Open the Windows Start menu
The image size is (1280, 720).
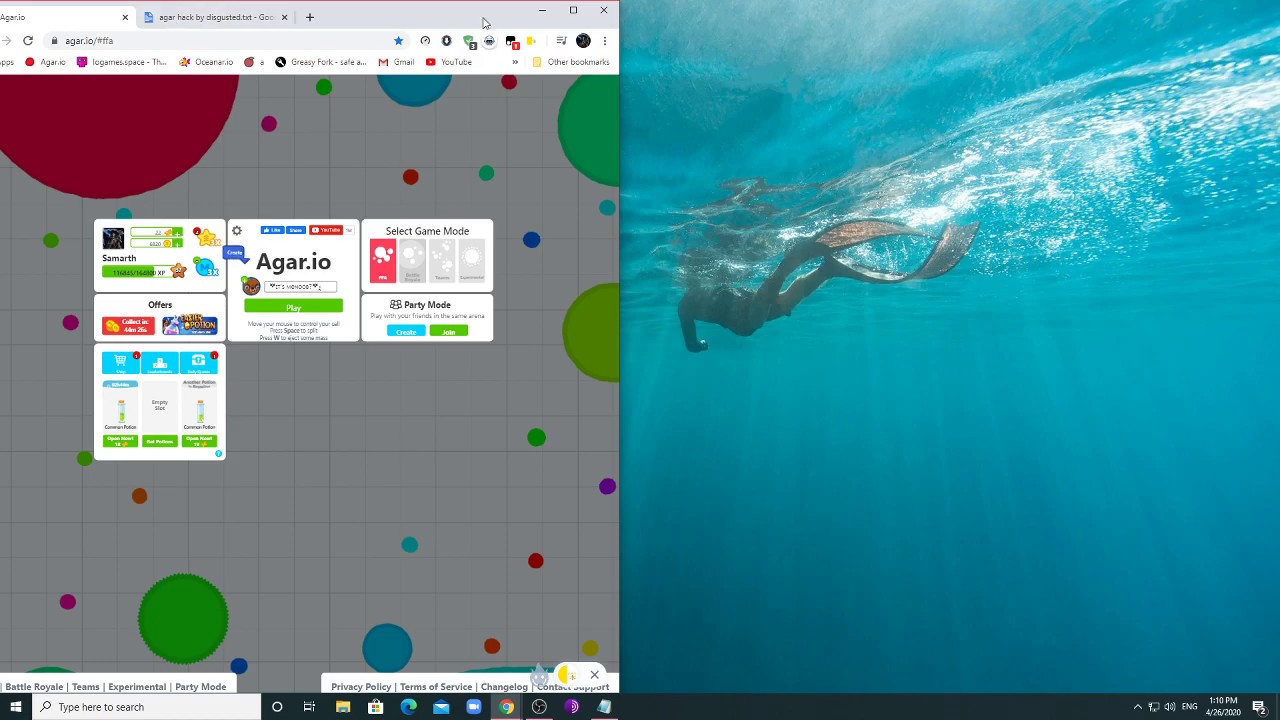16,707
